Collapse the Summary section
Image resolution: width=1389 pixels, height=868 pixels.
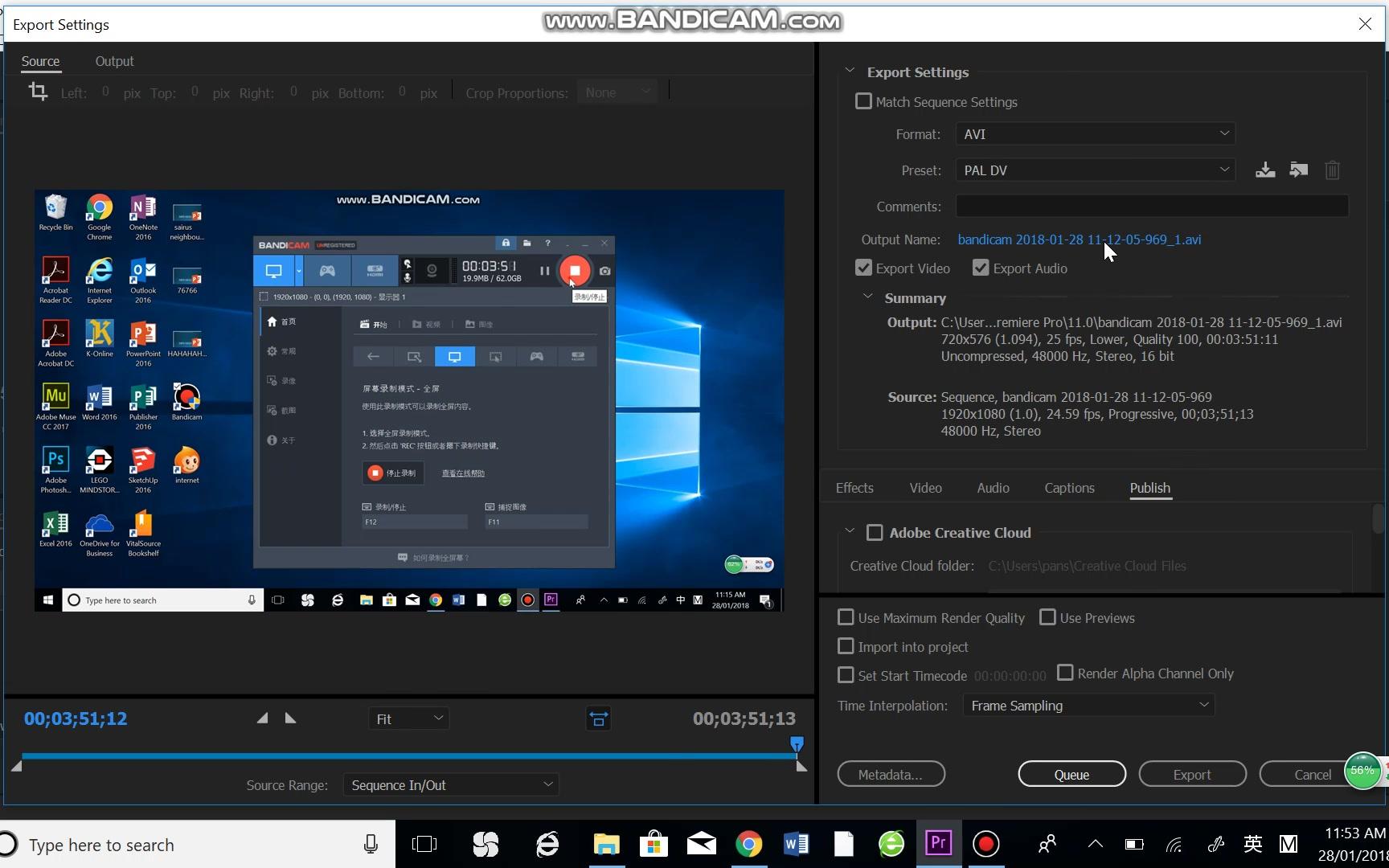click(x=867, y=297)
